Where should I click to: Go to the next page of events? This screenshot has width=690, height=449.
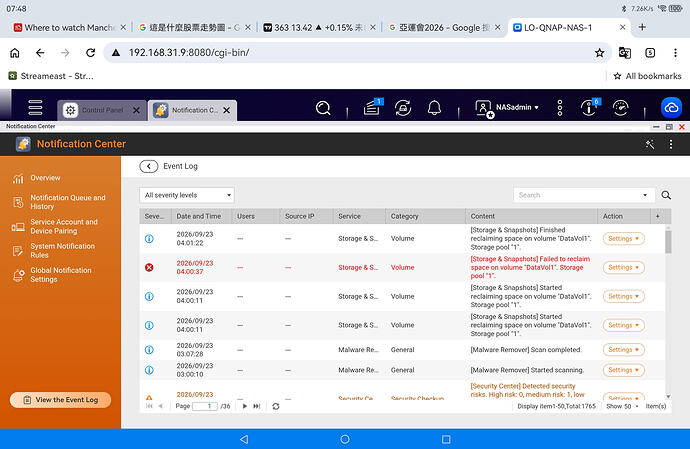(x=245, y=406)
